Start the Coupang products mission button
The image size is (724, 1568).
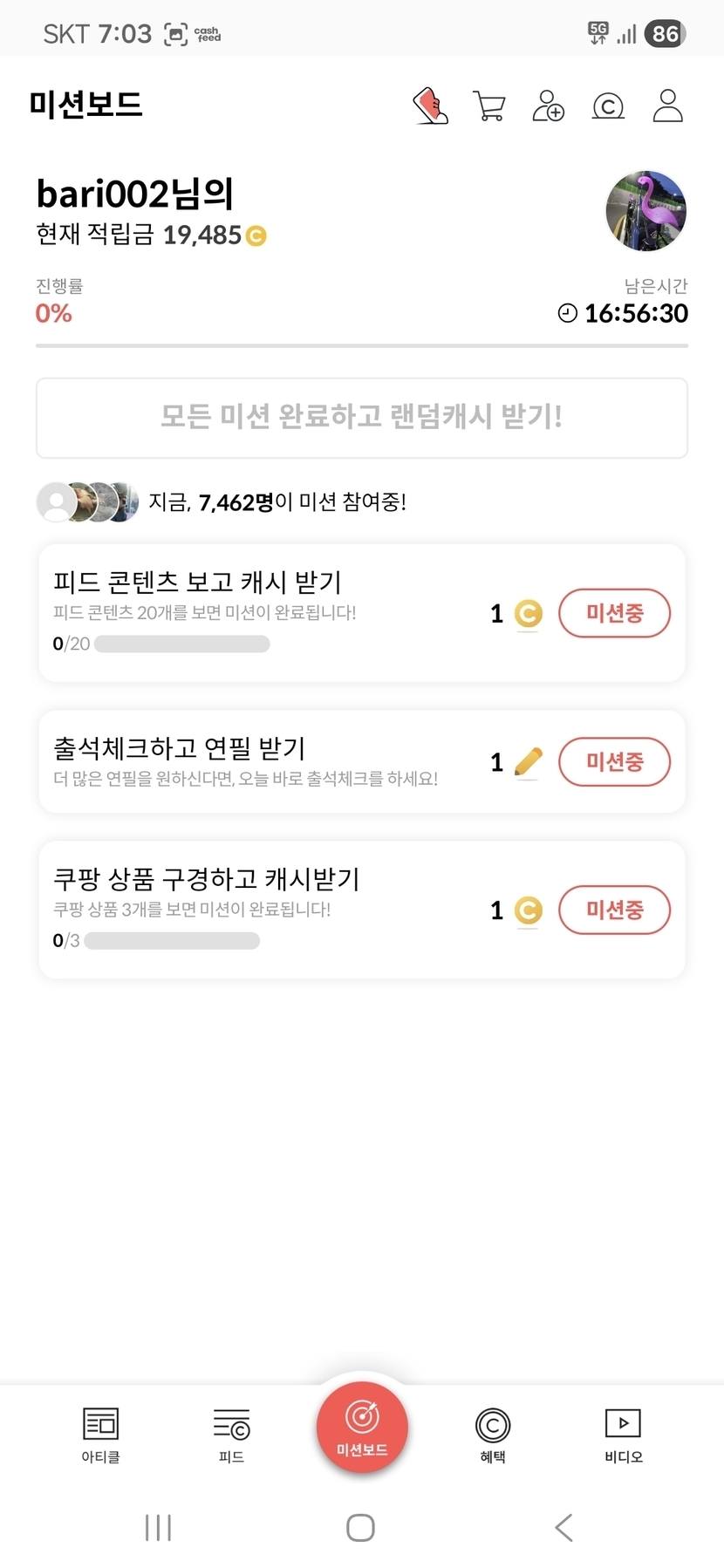614,910
